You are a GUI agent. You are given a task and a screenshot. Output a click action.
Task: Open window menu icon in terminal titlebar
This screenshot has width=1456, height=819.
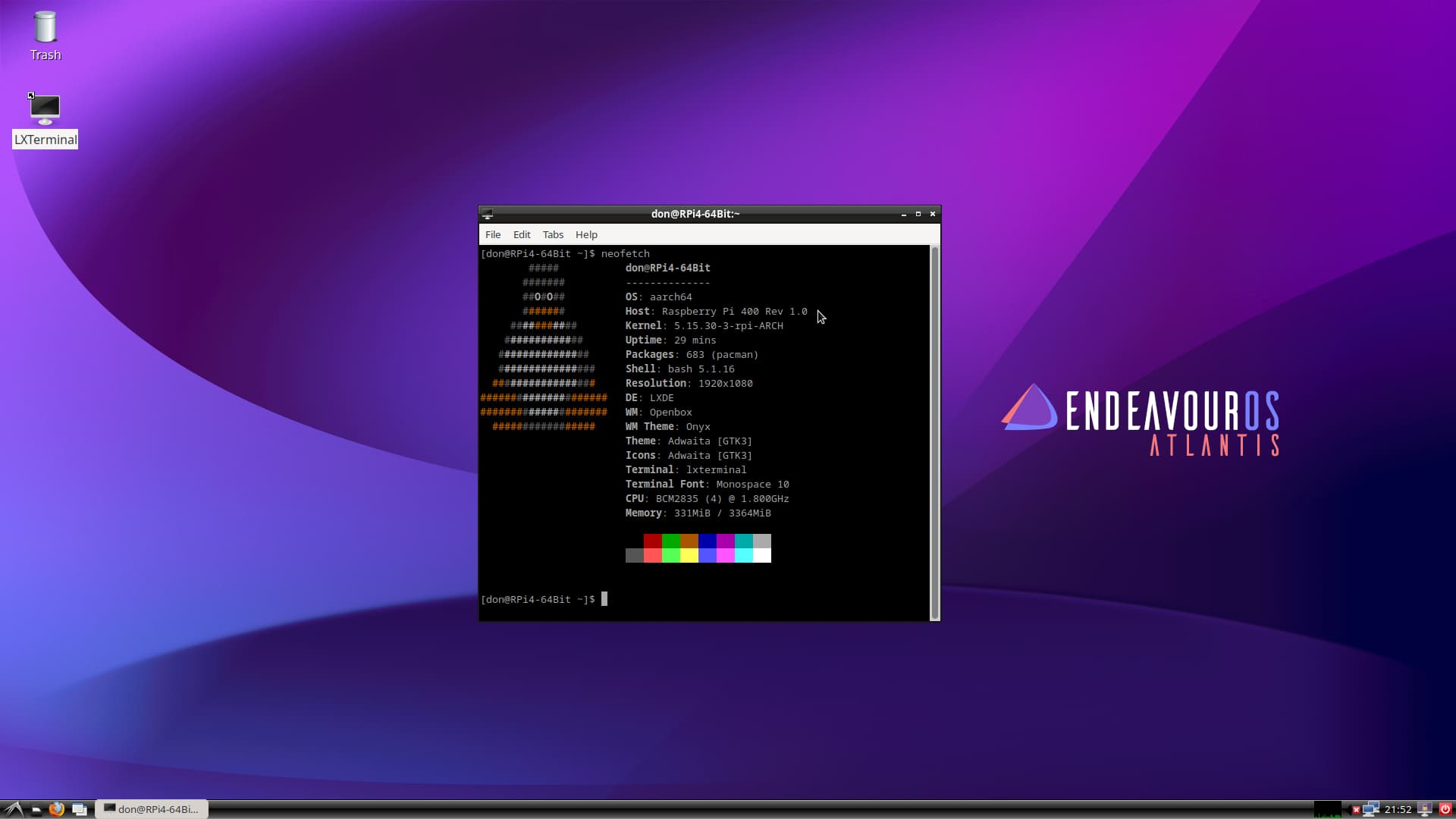point(488,214)
